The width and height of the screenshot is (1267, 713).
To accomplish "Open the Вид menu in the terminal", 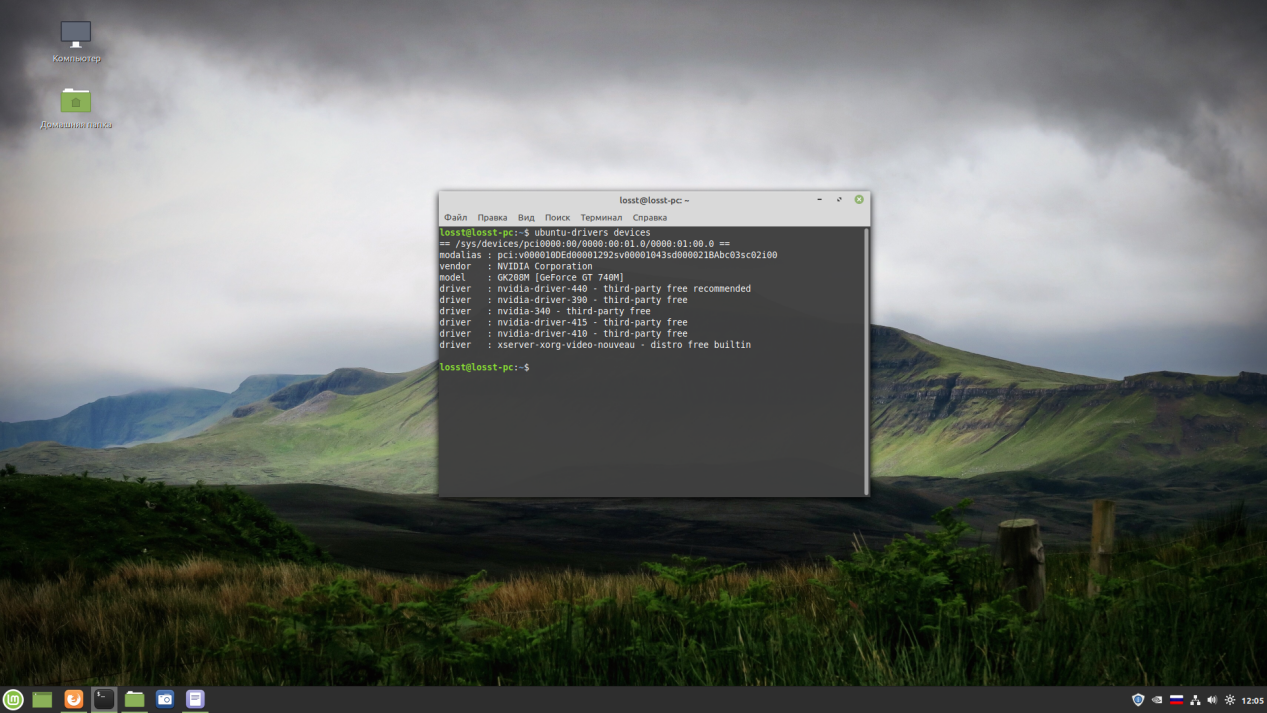I will pos(526,217).
